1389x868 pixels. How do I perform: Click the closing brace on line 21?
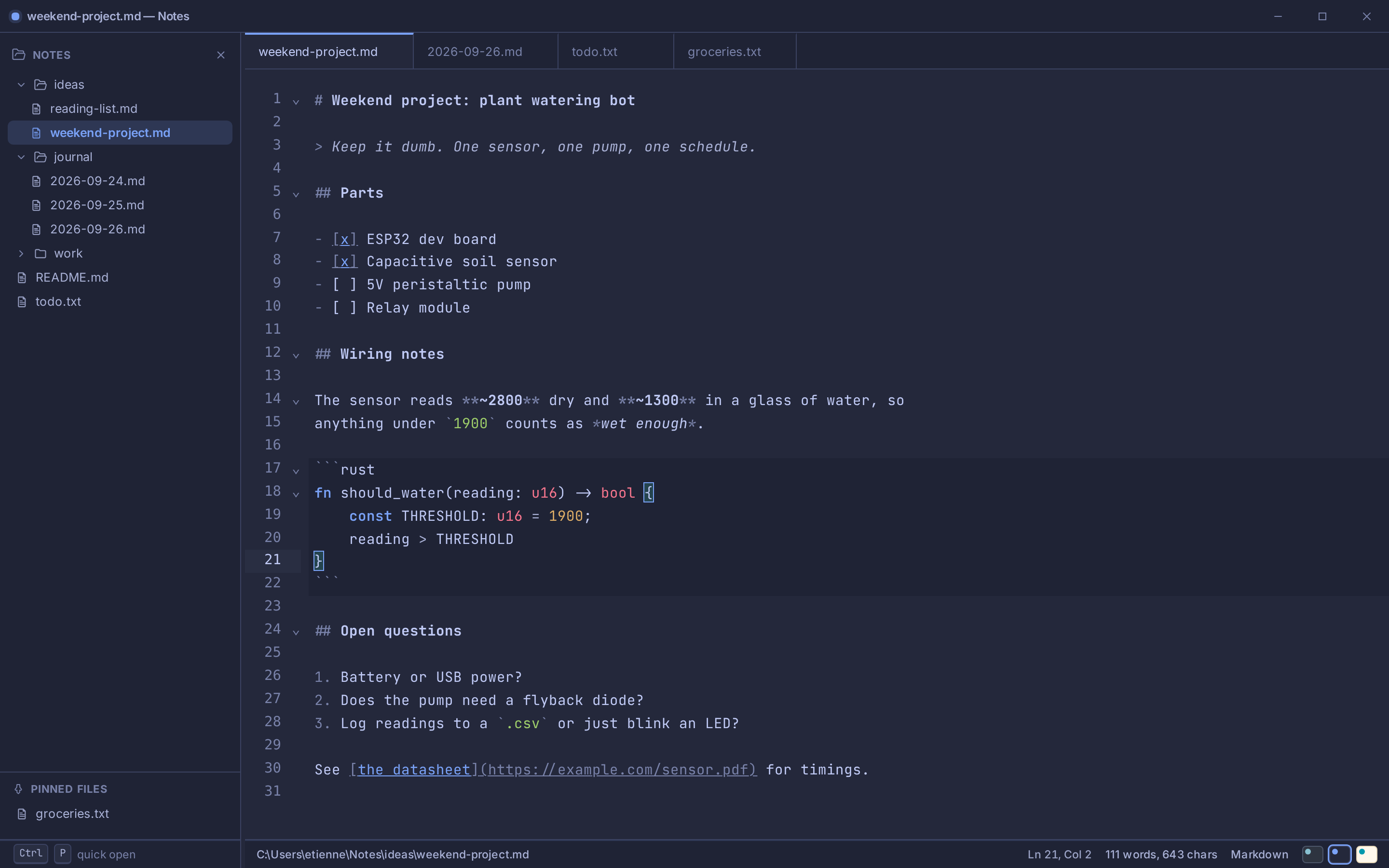click(318, 560)
